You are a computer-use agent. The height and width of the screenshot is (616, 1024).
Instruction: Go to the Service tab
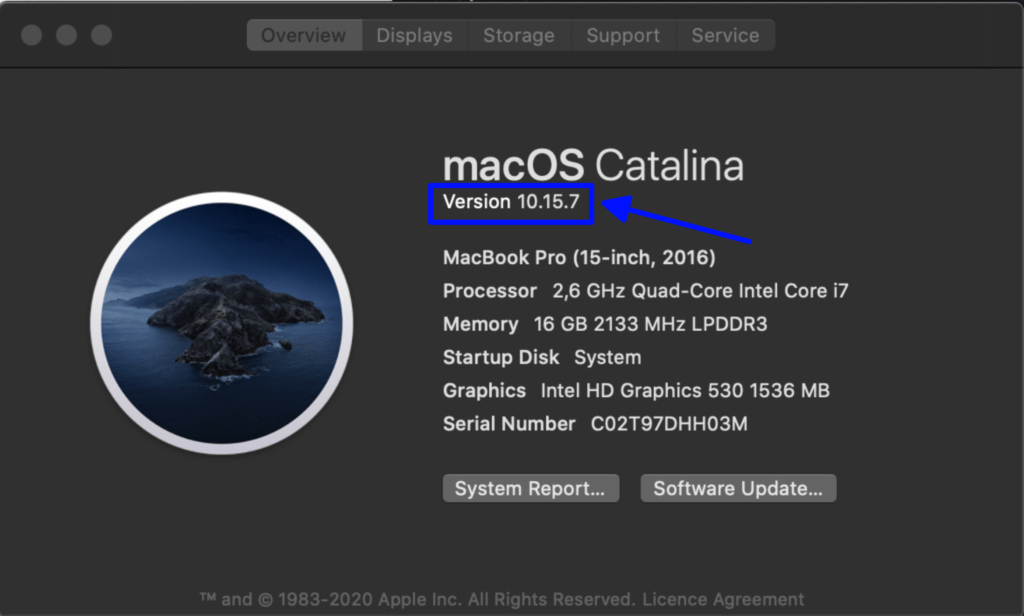(726, 35)
